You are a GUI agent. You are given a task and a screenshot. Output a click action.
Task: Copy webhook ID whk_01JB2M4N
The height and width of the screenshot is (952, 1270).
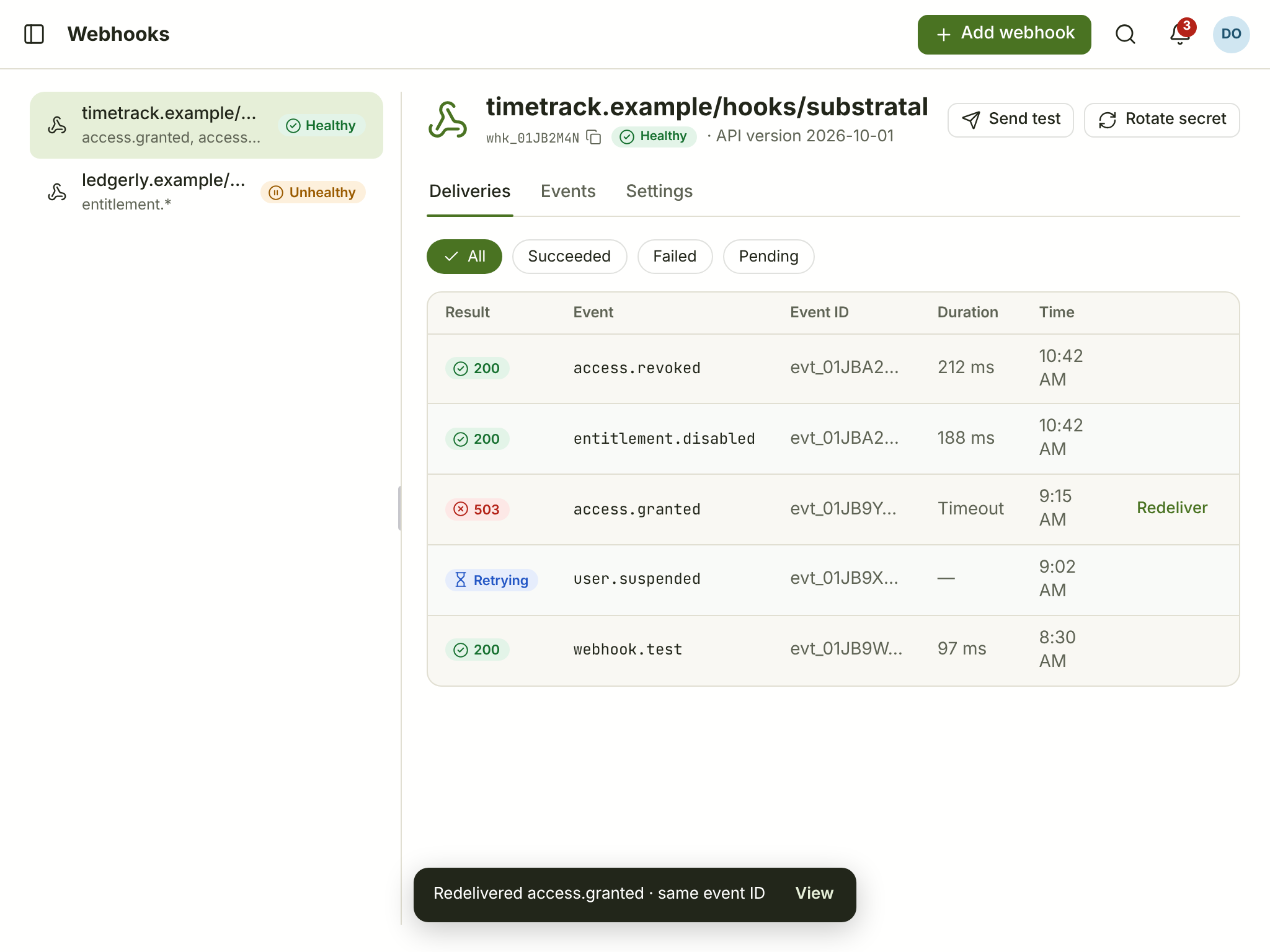pos(594,137)
